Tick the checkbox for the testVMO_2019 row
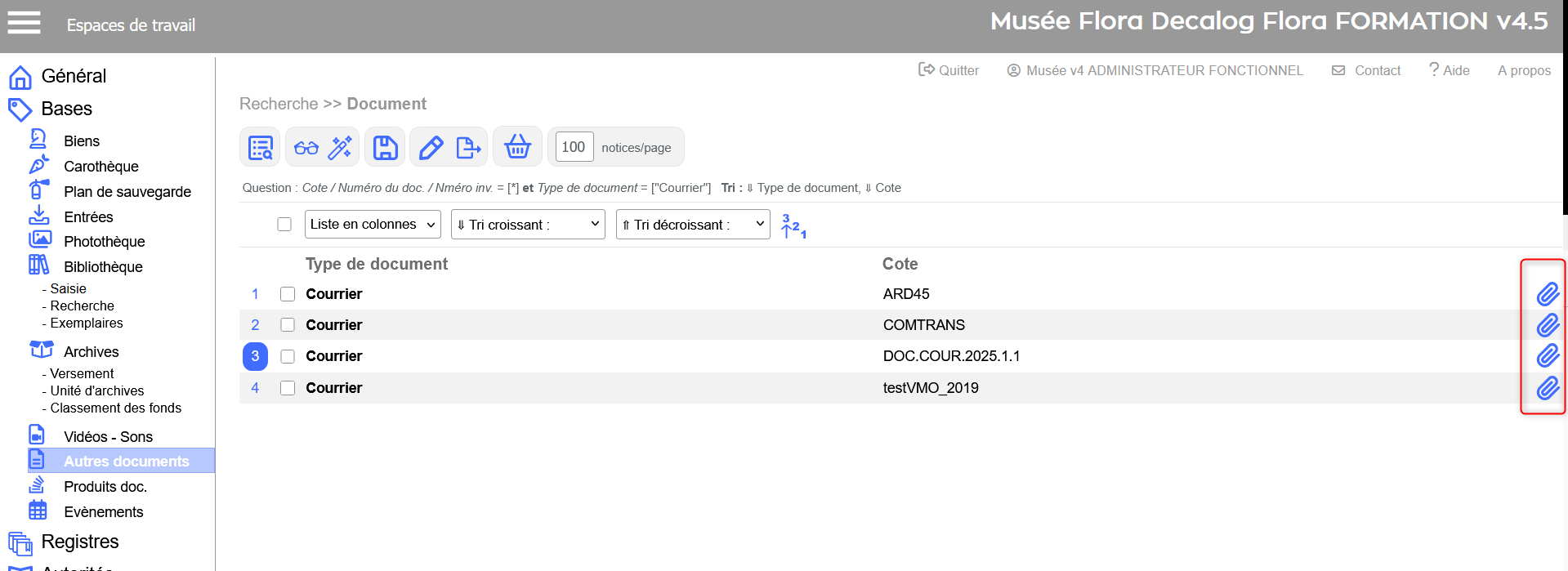The width and height of the screenshot is (1568, 571). tap(288, 388)
